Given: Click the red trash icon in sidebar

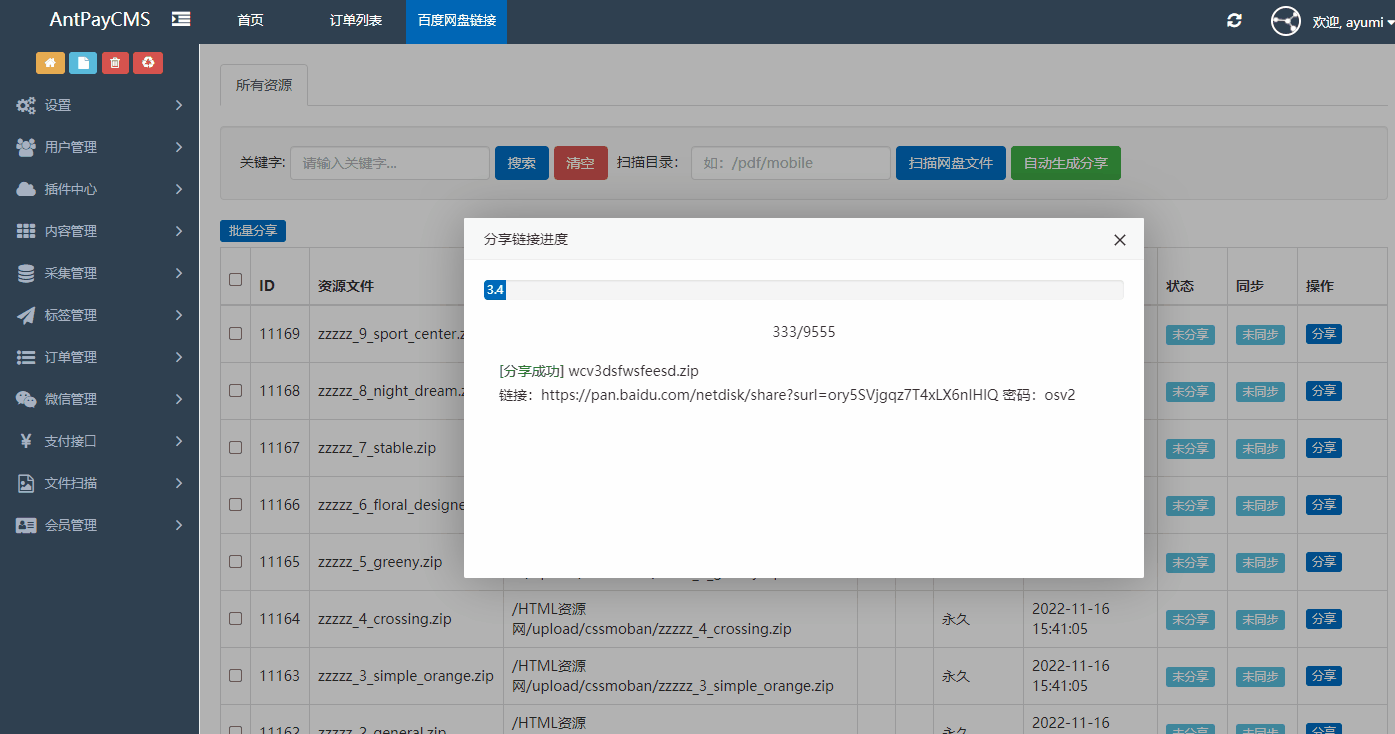Looking at the screenshot, I should tap(115, 63).
